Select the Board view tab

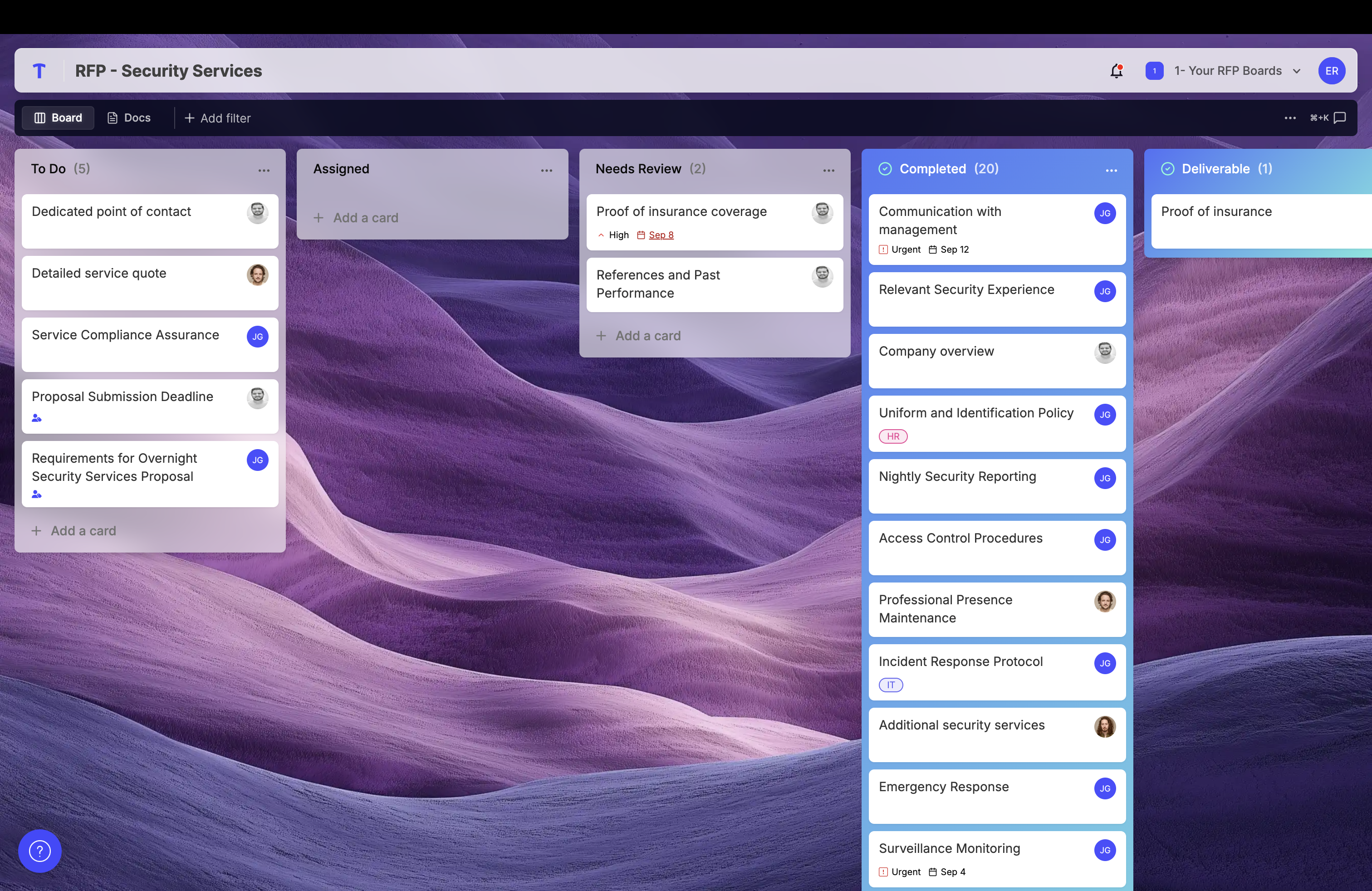[58, 118]
